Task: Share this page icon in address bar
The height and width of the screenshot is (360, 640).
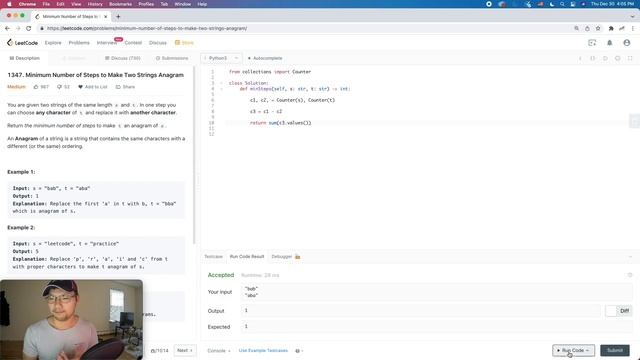Action: tap(587, 28)
